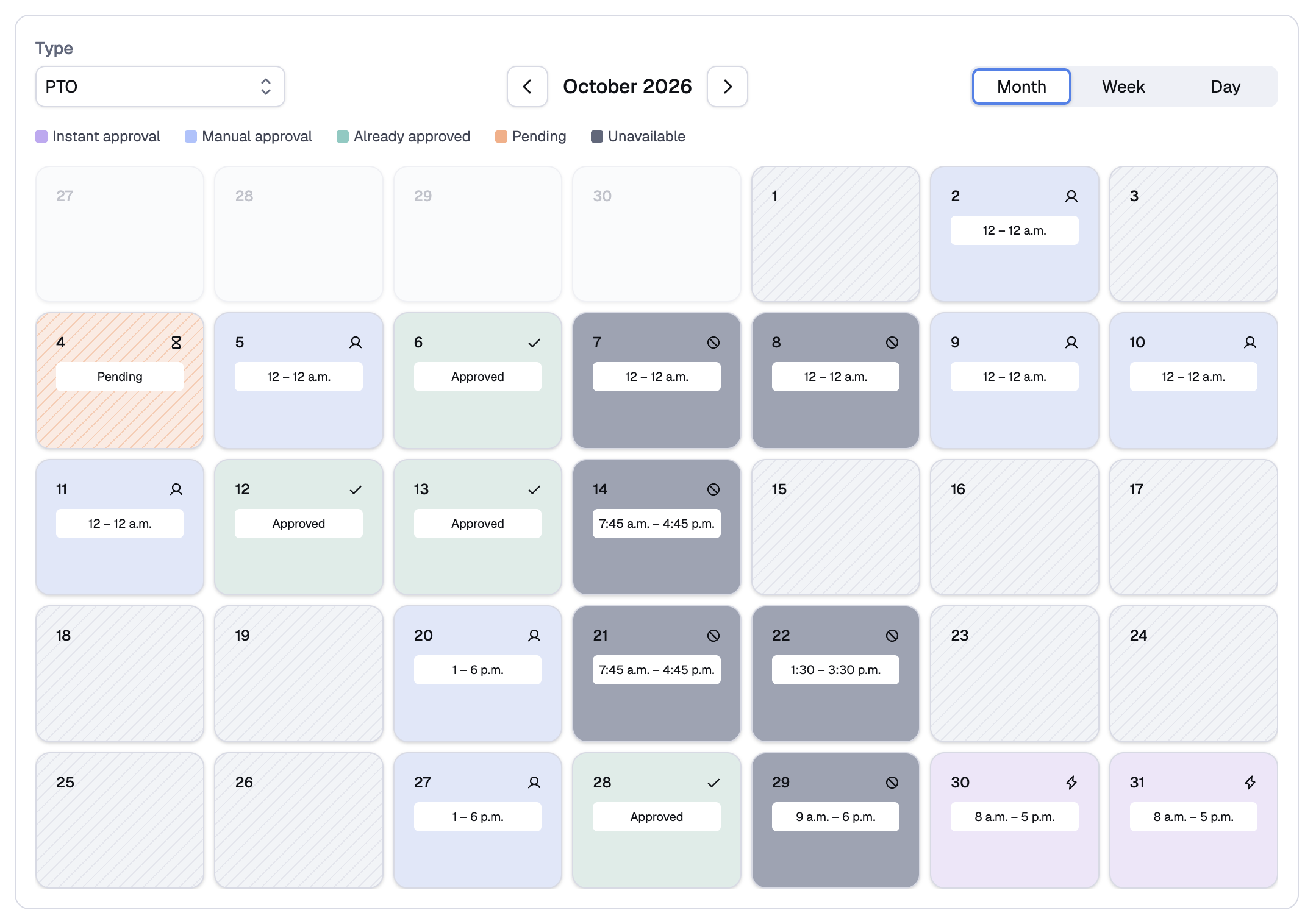
Task: Click the Manual approval legend swatch
Action: [191, 137]
